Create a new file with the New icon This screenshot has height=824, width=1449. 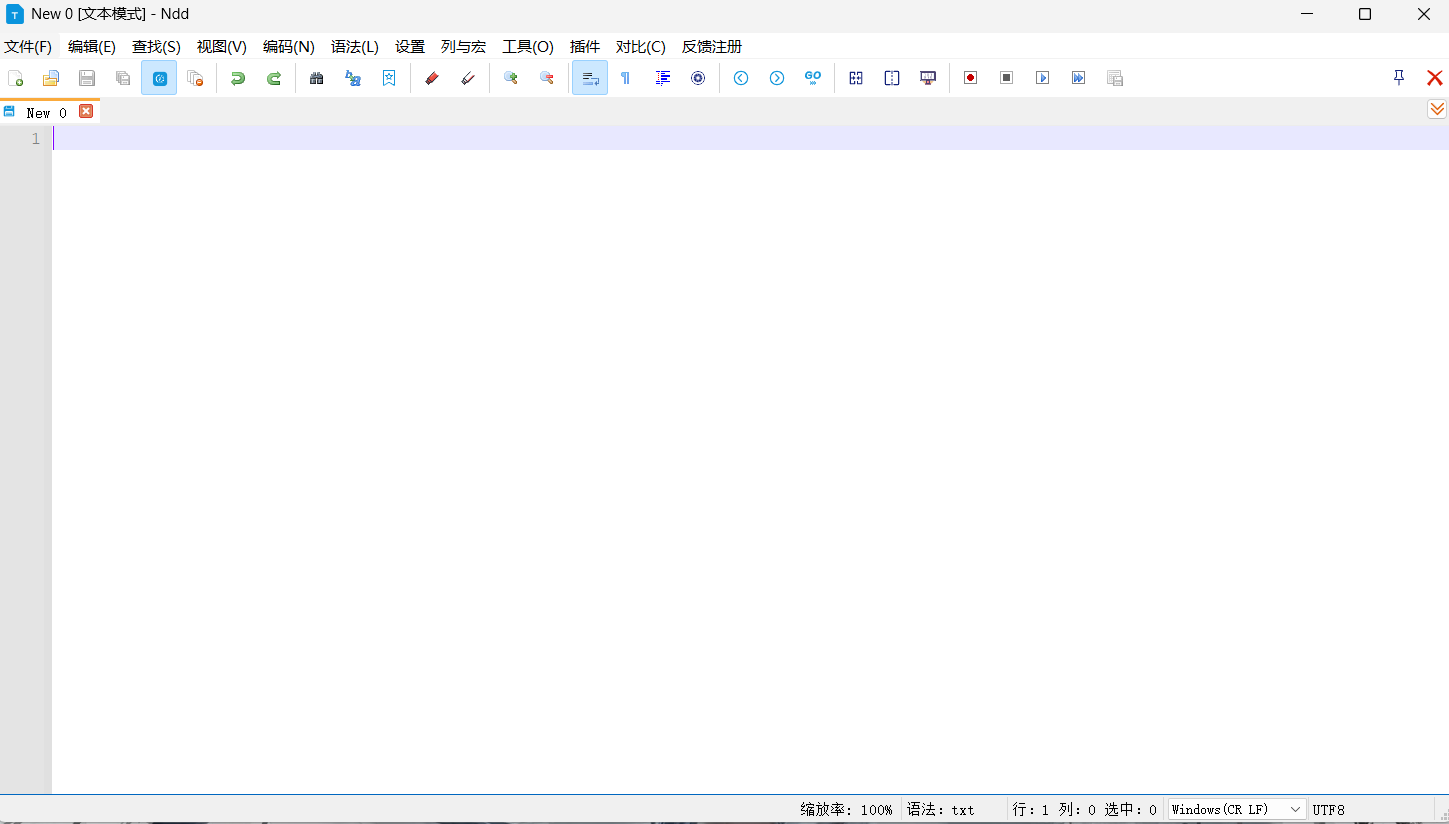(x=15, y=77)
